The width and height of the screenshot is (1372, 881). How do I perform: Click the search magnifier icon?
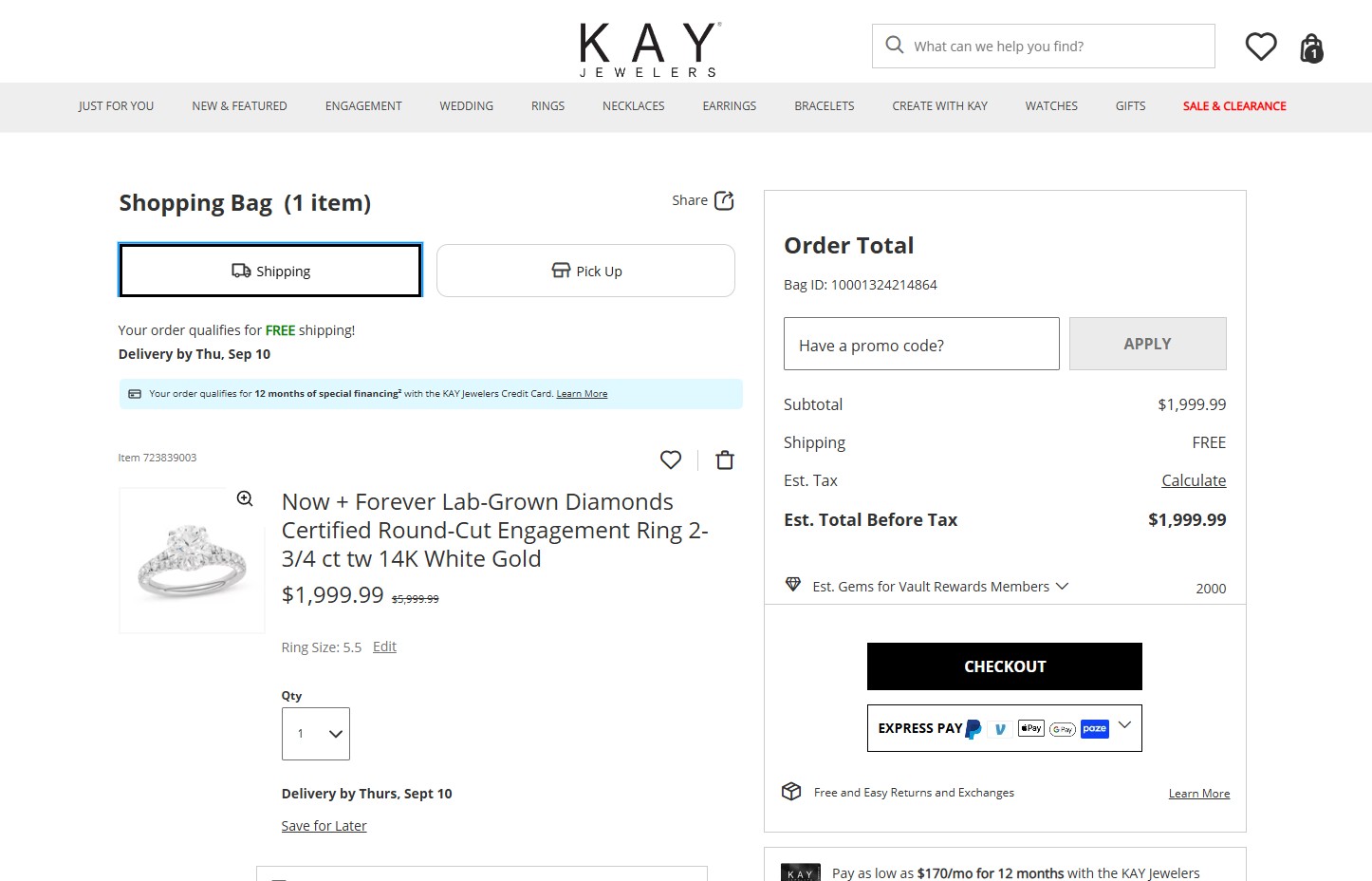pyautogui.click(x=894, y=45)
